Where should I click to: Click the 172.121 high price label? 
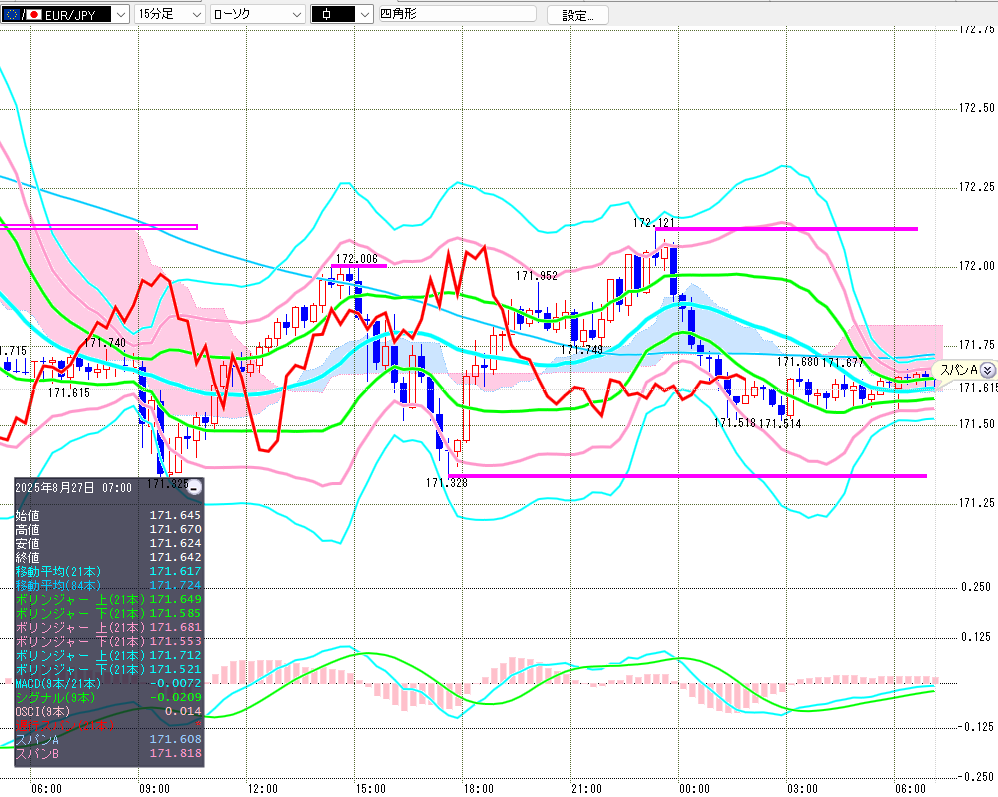click(x=652, y=223)
